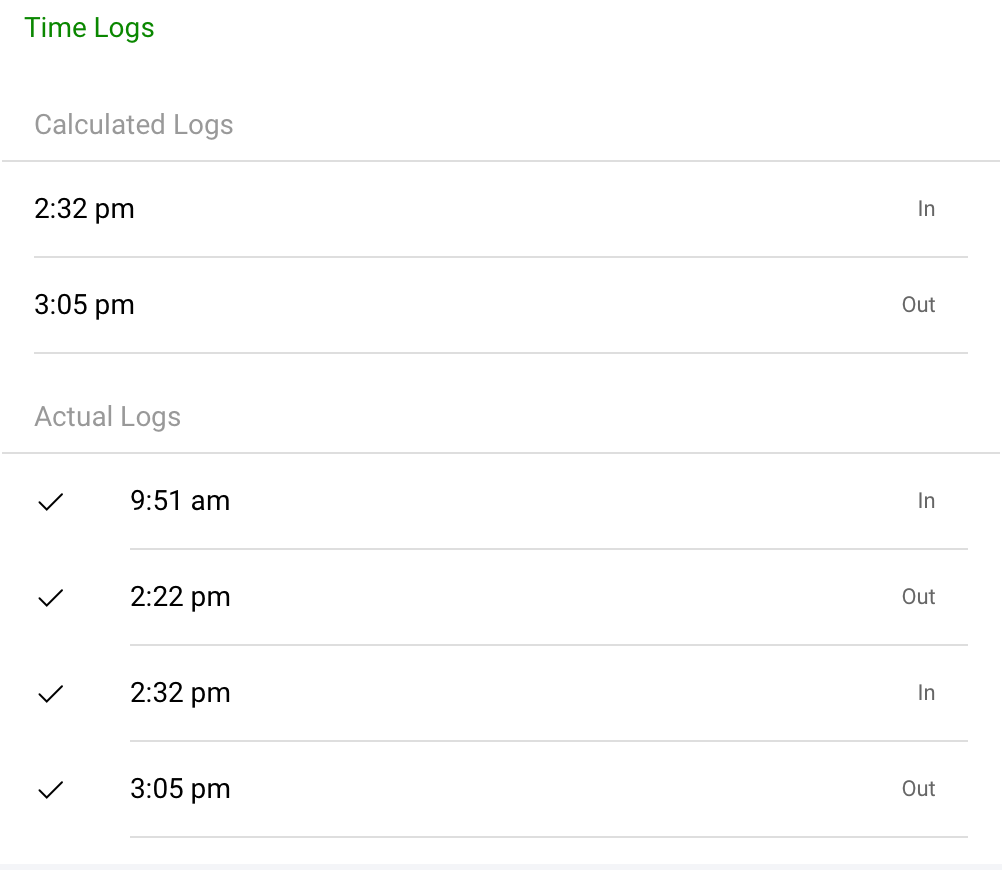The height and width of the screenshot is (870, 1002).
Task: Click the checkmark beside Actual Logs 3:05 pm
Action: pyautogui.click(x=50, y=790)
